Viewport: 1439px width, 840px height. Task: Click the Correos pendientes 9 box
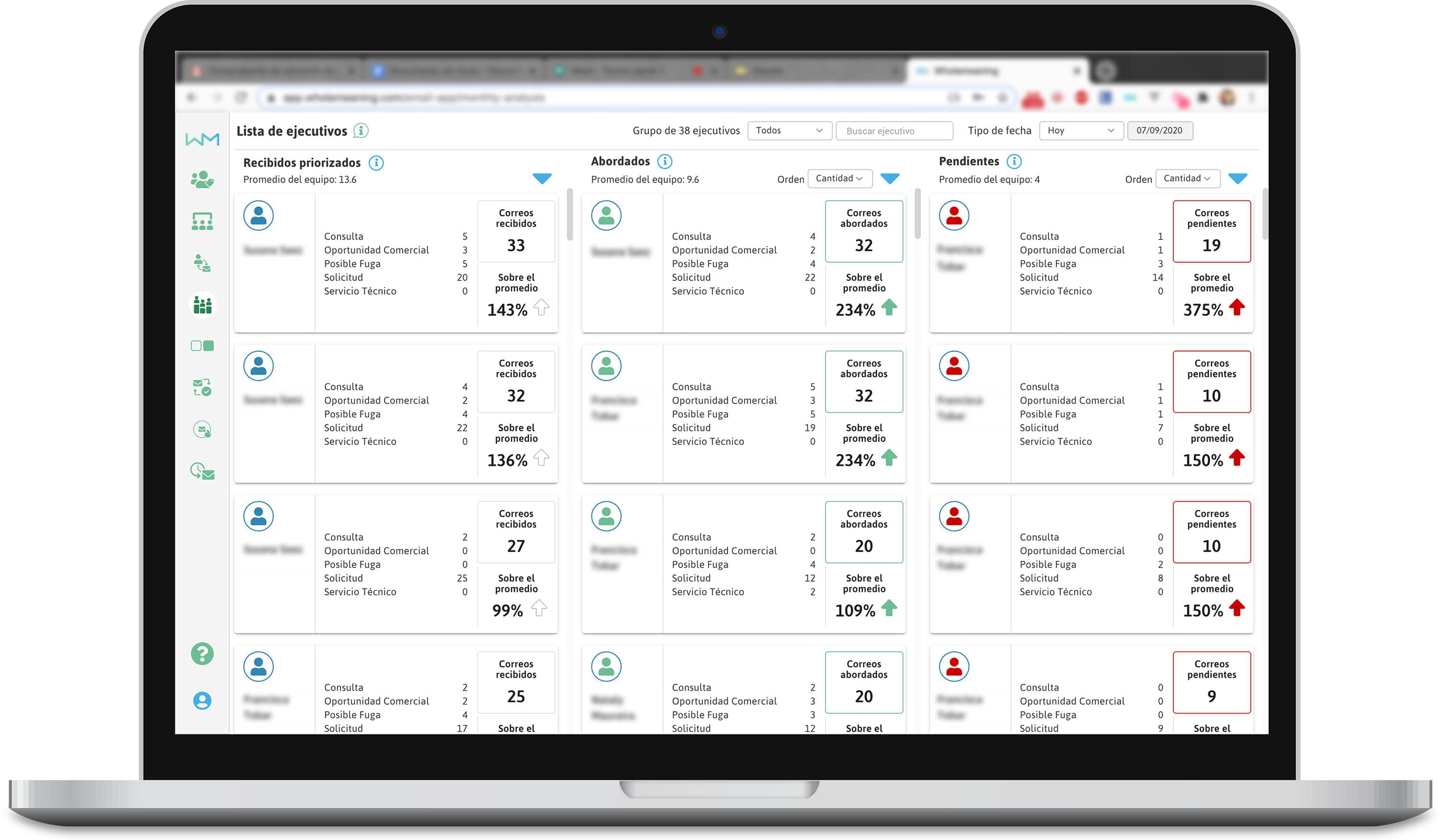point(1212,683)
